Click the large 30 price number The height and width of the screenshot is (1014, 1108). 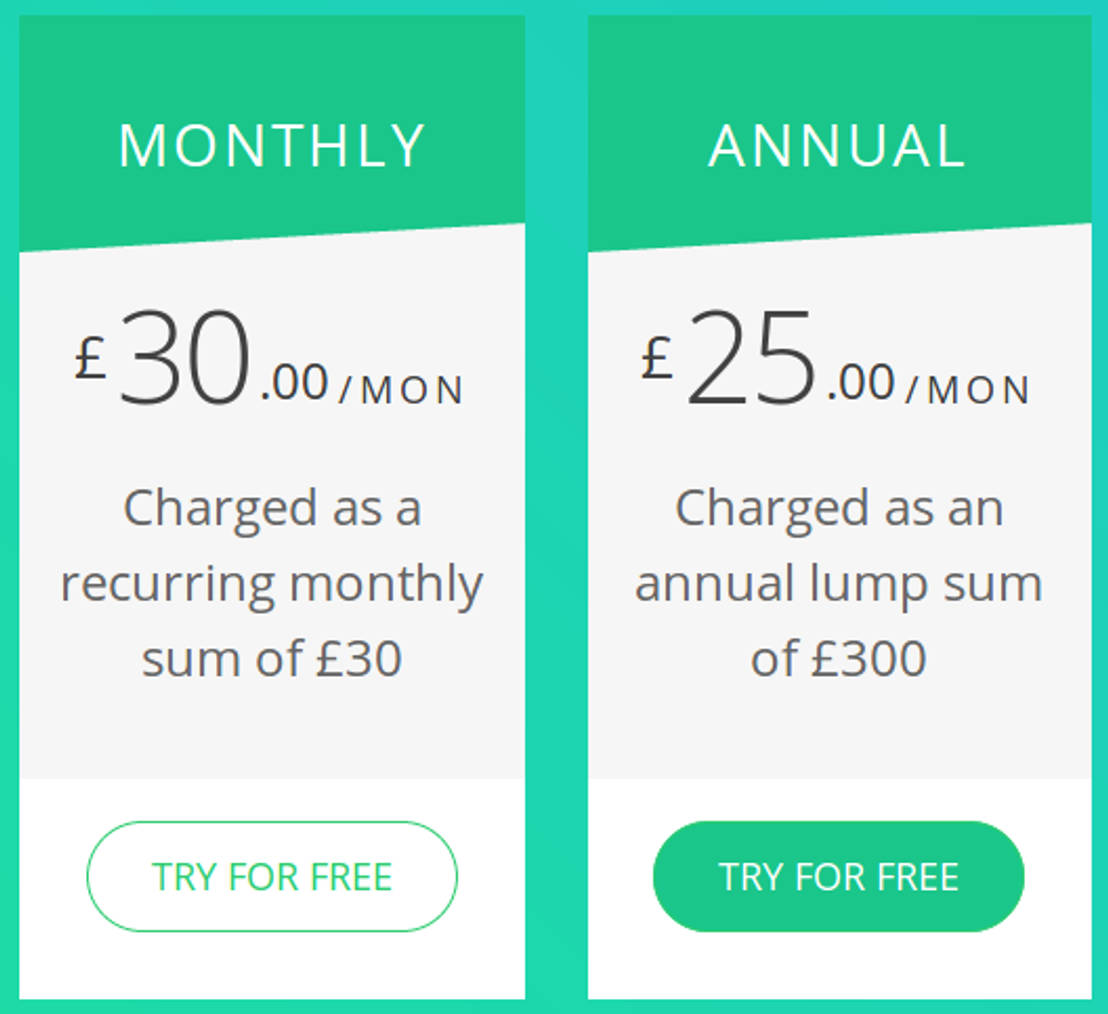click(x=184, y=360)
